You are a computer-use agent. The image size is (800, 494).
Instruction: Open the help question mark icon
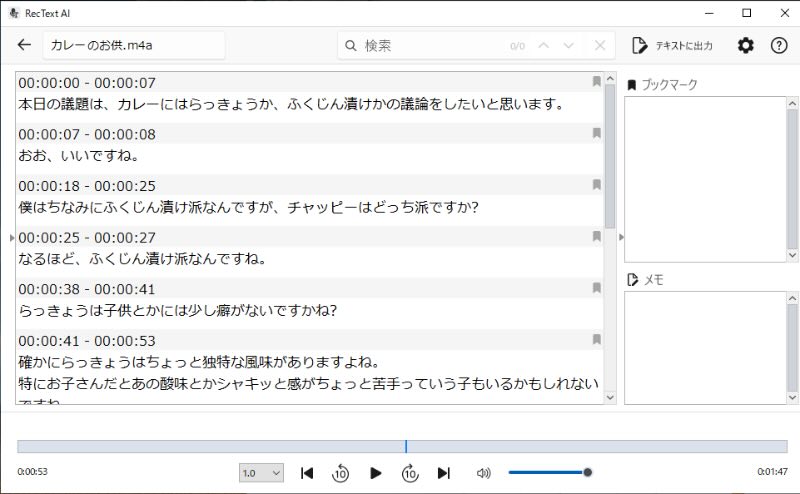[779, 46]
